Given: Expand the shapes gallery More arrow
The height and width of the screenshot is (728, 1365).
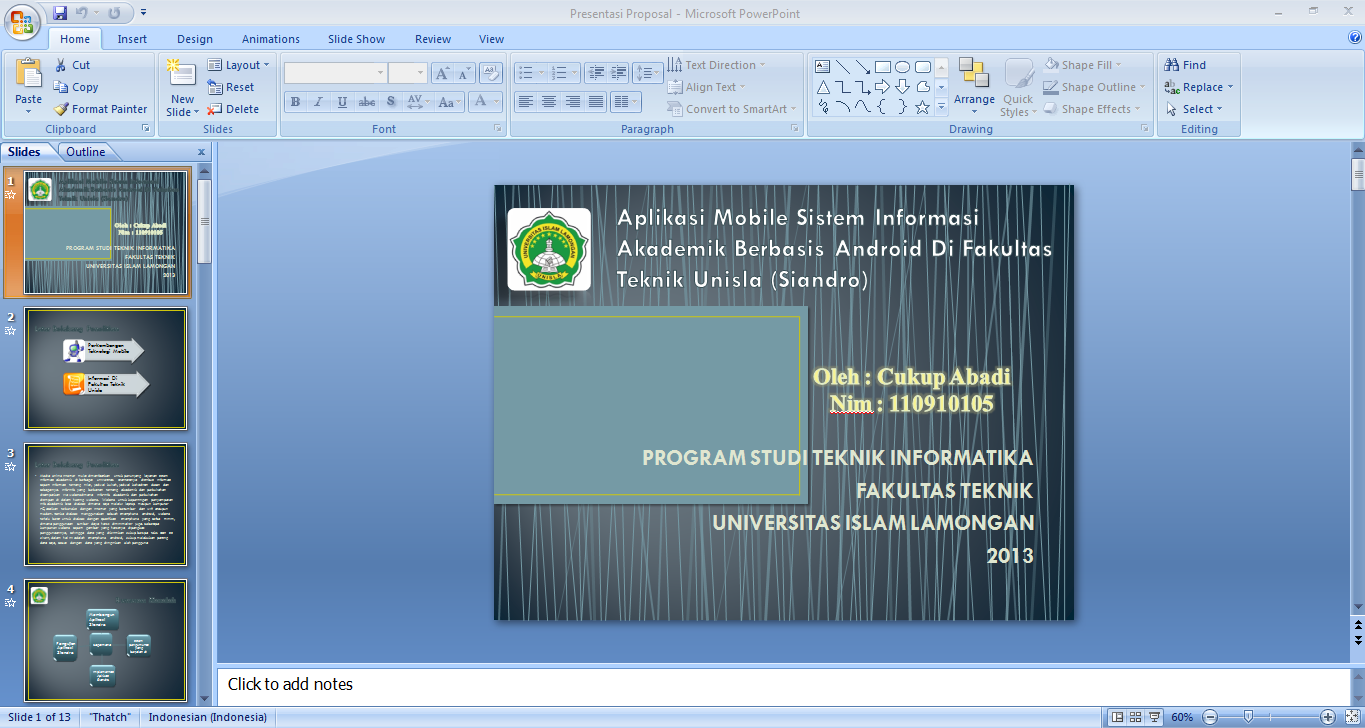Looking at the screenshot, I should pos(941,107).
